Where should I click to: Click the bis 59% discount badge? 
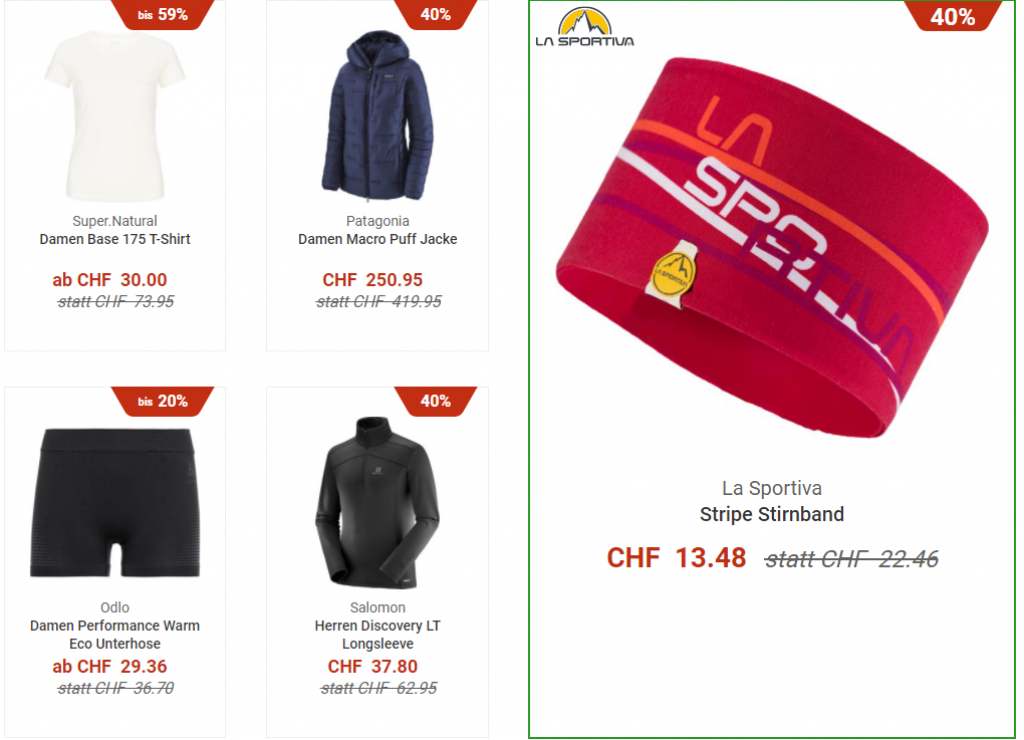pos(163,14)
